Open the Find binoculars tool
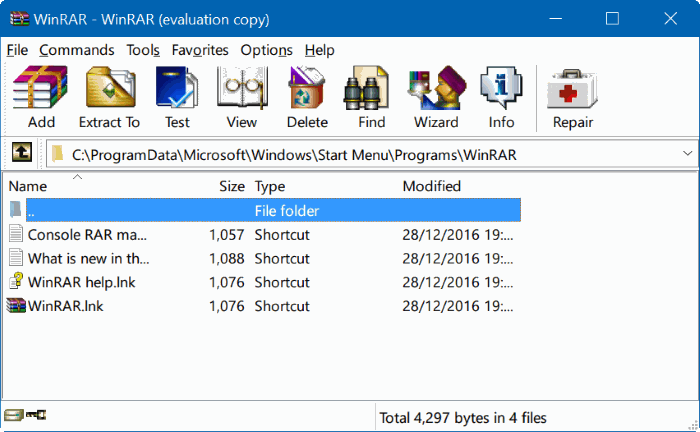Image resolution: width=700 pixels, height=432 pixels. (366, 88)
